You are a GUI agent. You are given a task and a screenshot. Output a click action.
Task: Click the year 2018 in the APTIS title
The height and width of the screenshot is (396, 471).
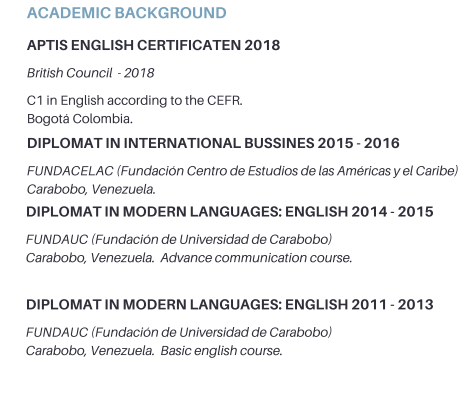click(x=262, y=45)
